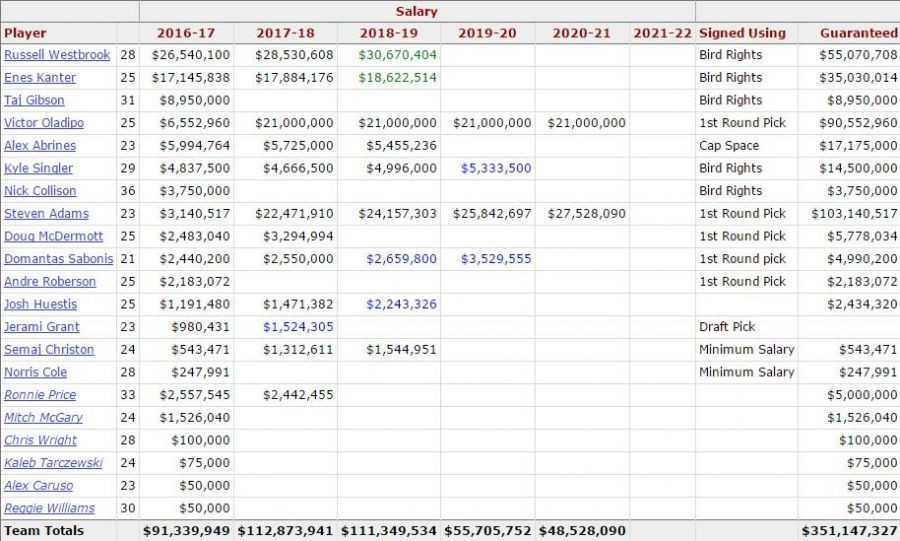Select Westbrook's $26,540,100 salary cell
Image resolution: width=900 pixels, height=541 pixels.
tap(191, 55)
